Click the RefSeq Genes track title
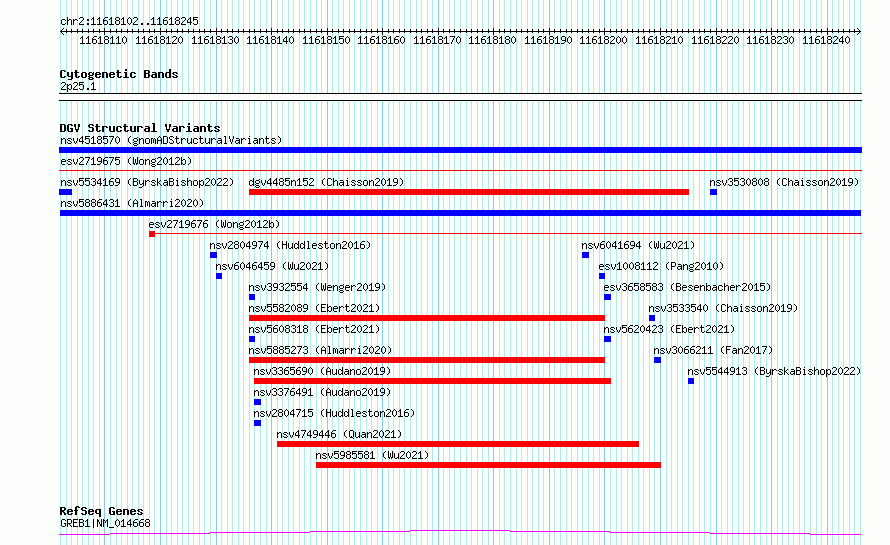Viewport: 890px width, 545px height. pos(102,512)
